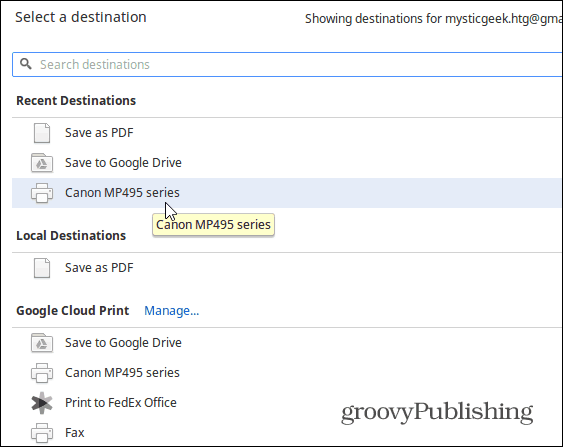This screenshot has width=563, height=447.
Task: Choose Save to Google Drive in Recent Destinations
Action: point(123,163)
